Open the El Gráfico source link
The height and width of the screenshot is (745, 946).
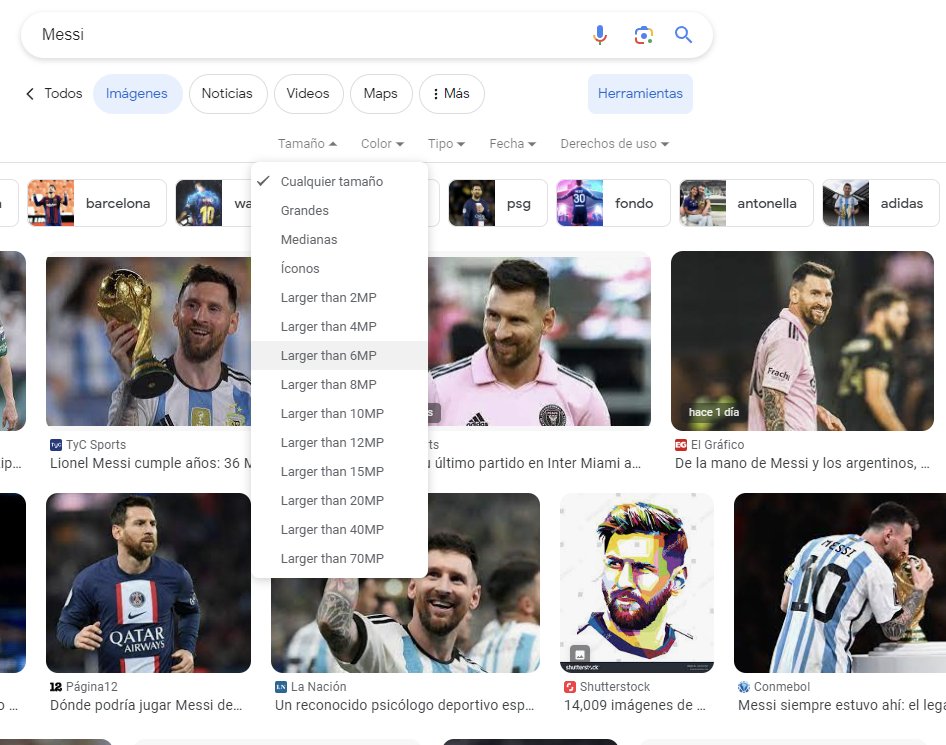[x=710, y=445]
